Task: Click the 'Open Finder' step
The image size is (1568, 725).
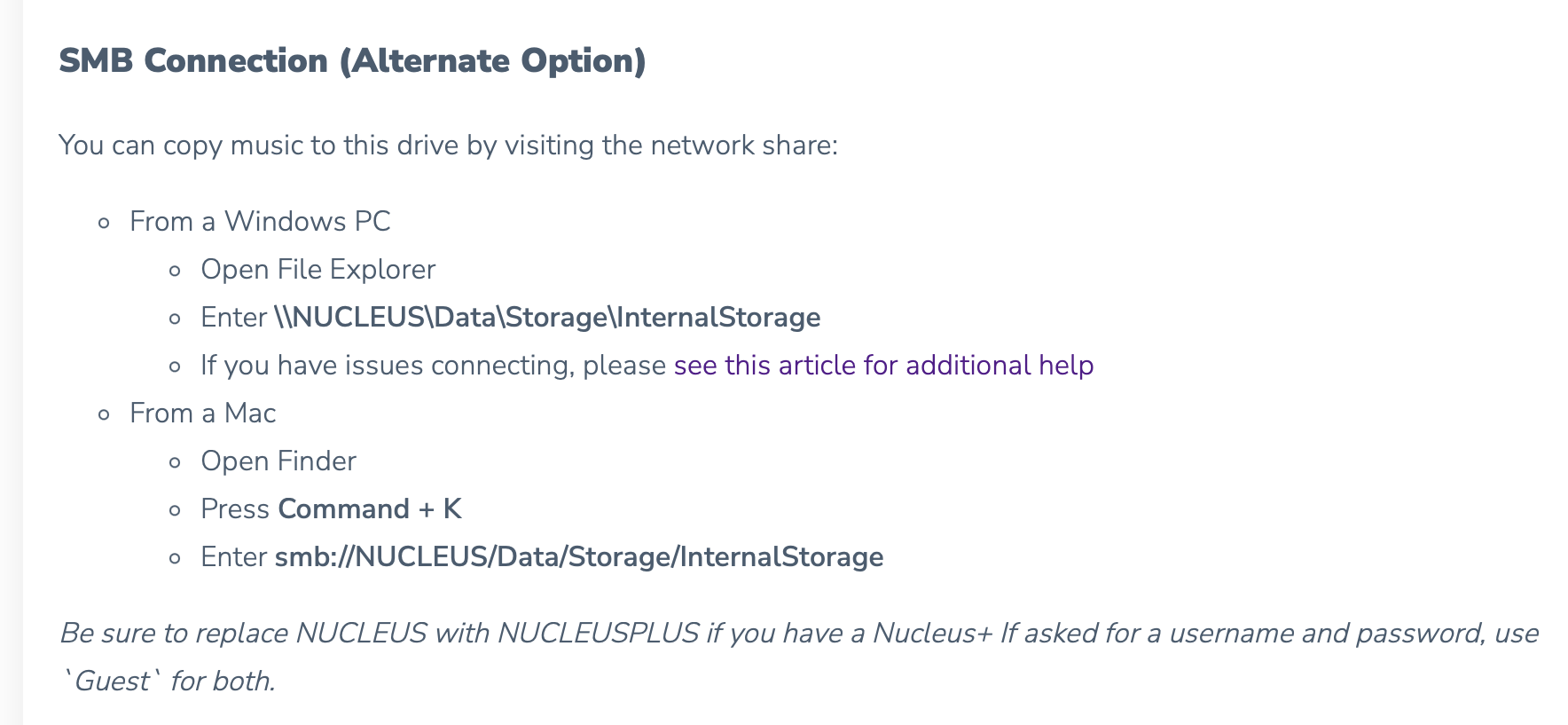Action: (x=278, y=461)
